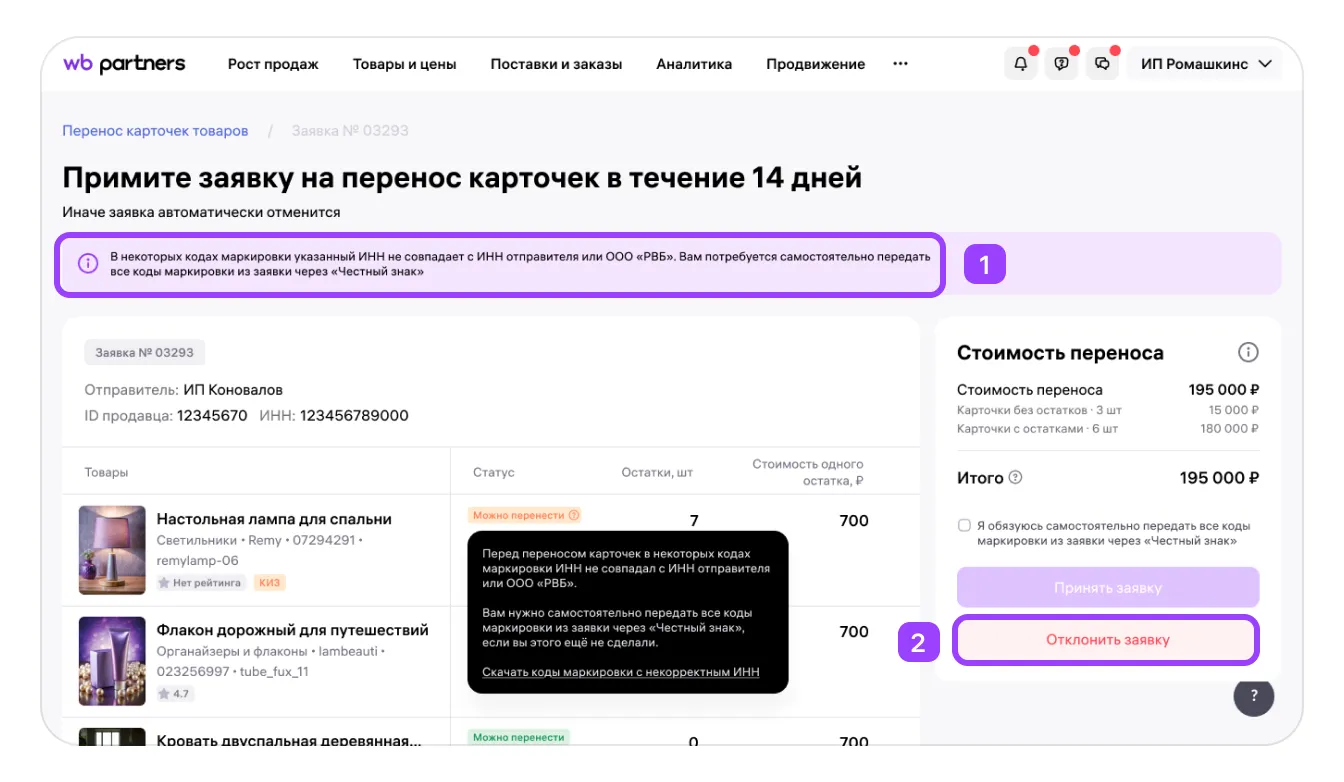Click question icon next to Итого
Image resolution: width=1344 pixels, height=782 pixels.
point(1015,478)
